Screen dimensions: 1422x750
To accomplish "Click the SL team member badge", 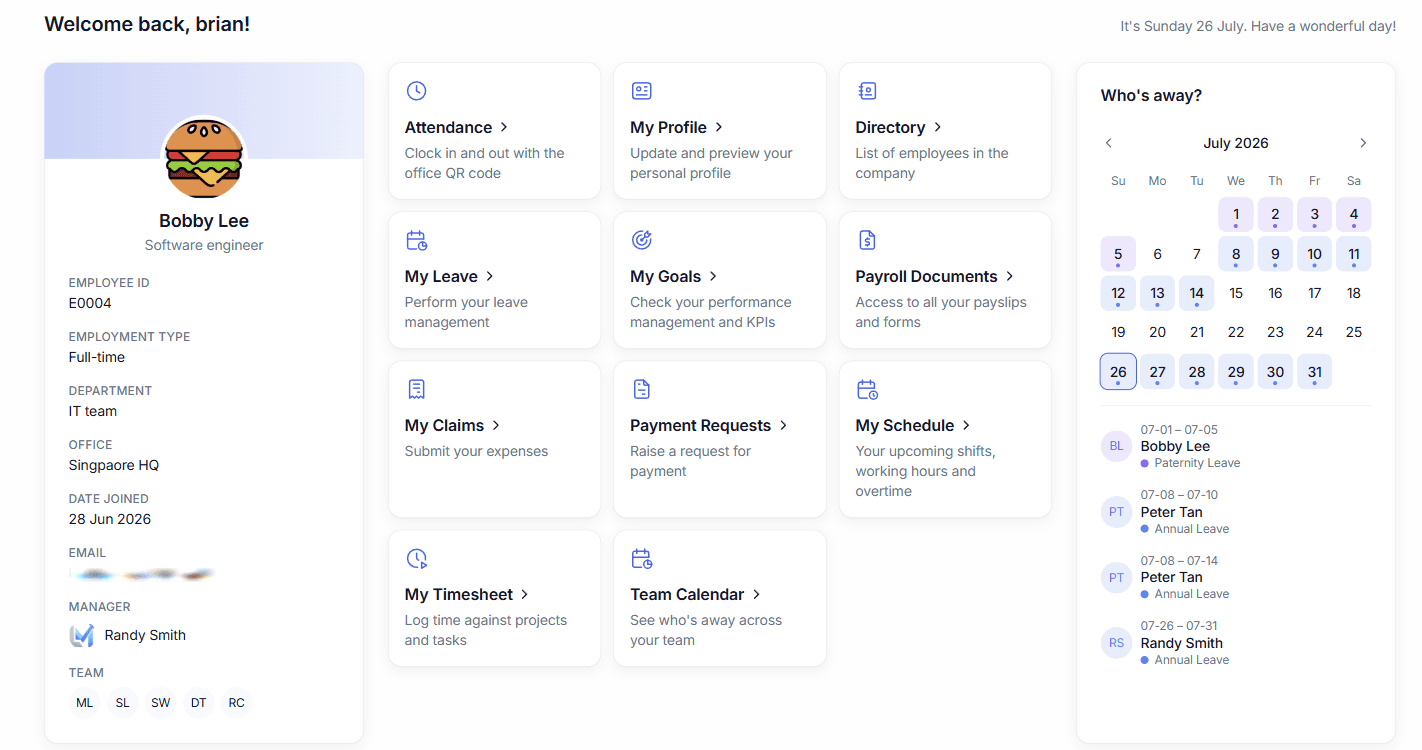I will coord(123,703).
